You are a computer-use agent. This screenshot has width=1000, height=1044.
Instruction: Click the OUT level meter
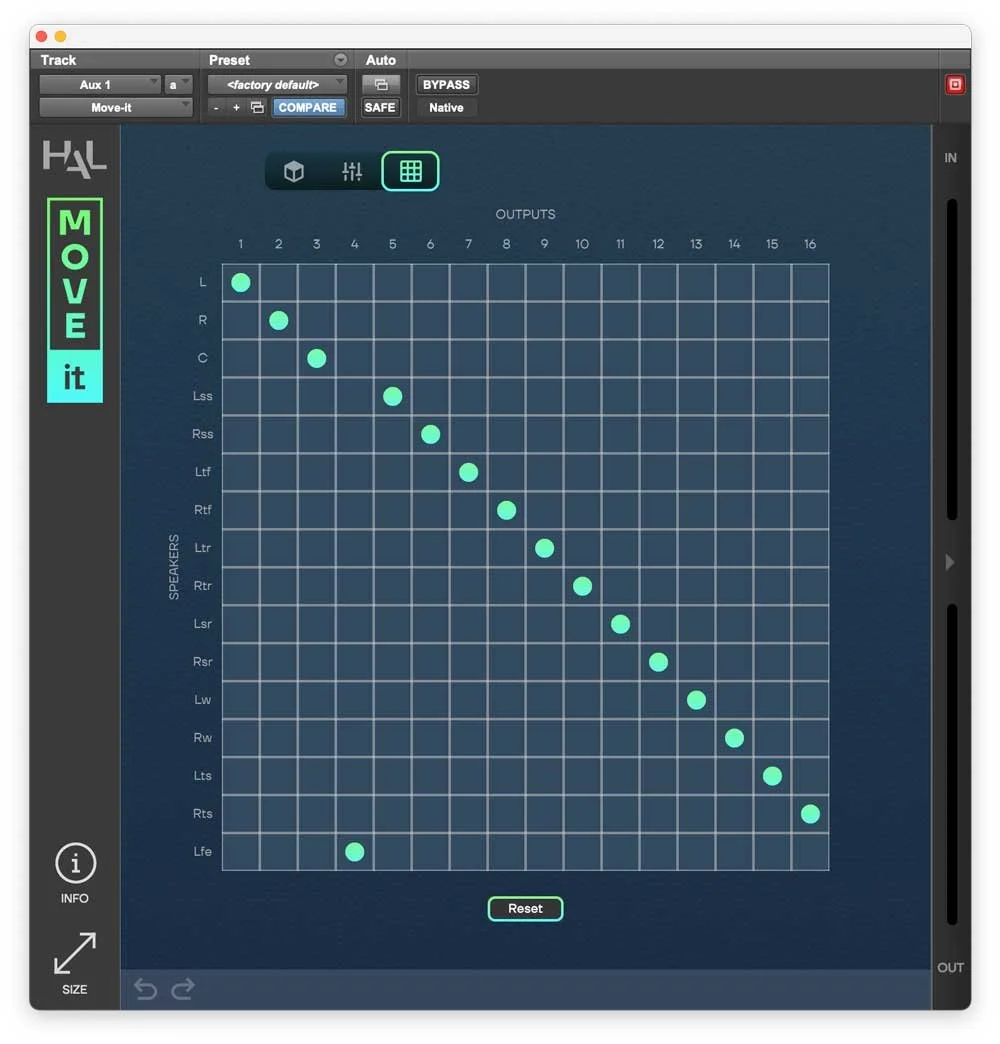pos(952,764)
